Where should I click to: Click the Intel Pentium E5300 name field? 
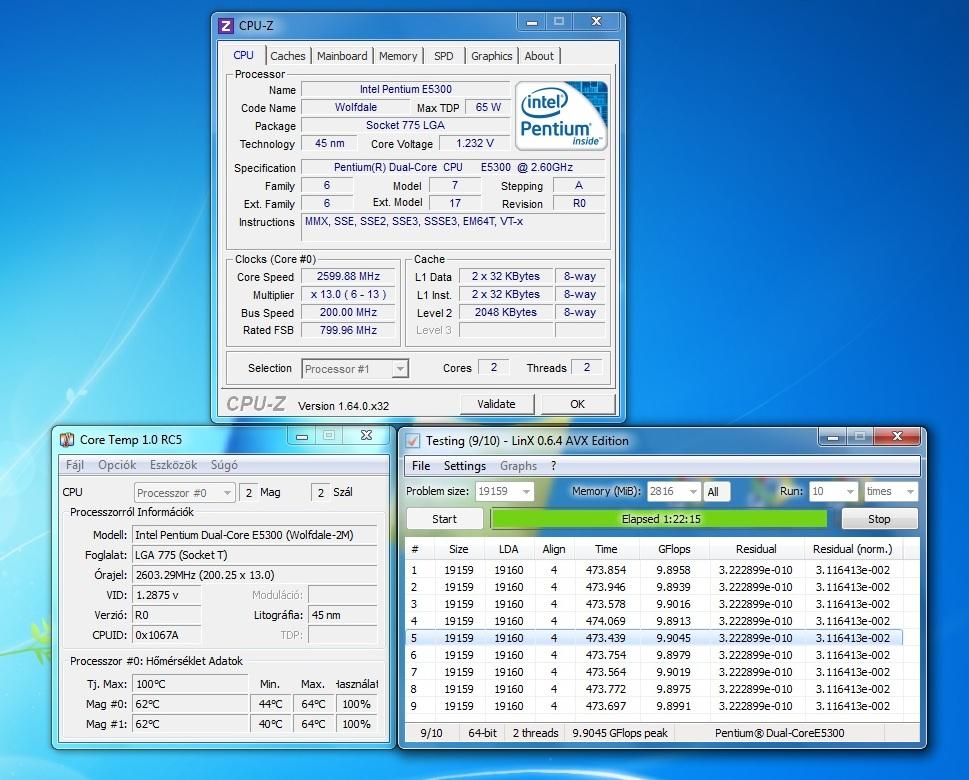tap(405, 90)
